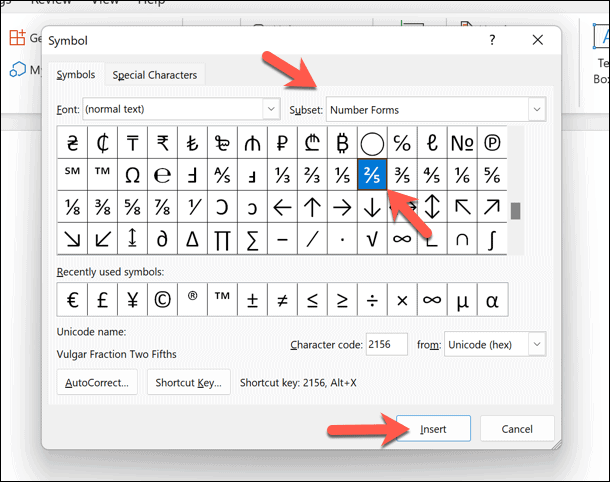
Task: Select the care-of (c/o) symbol
Action: coord(402,142)
